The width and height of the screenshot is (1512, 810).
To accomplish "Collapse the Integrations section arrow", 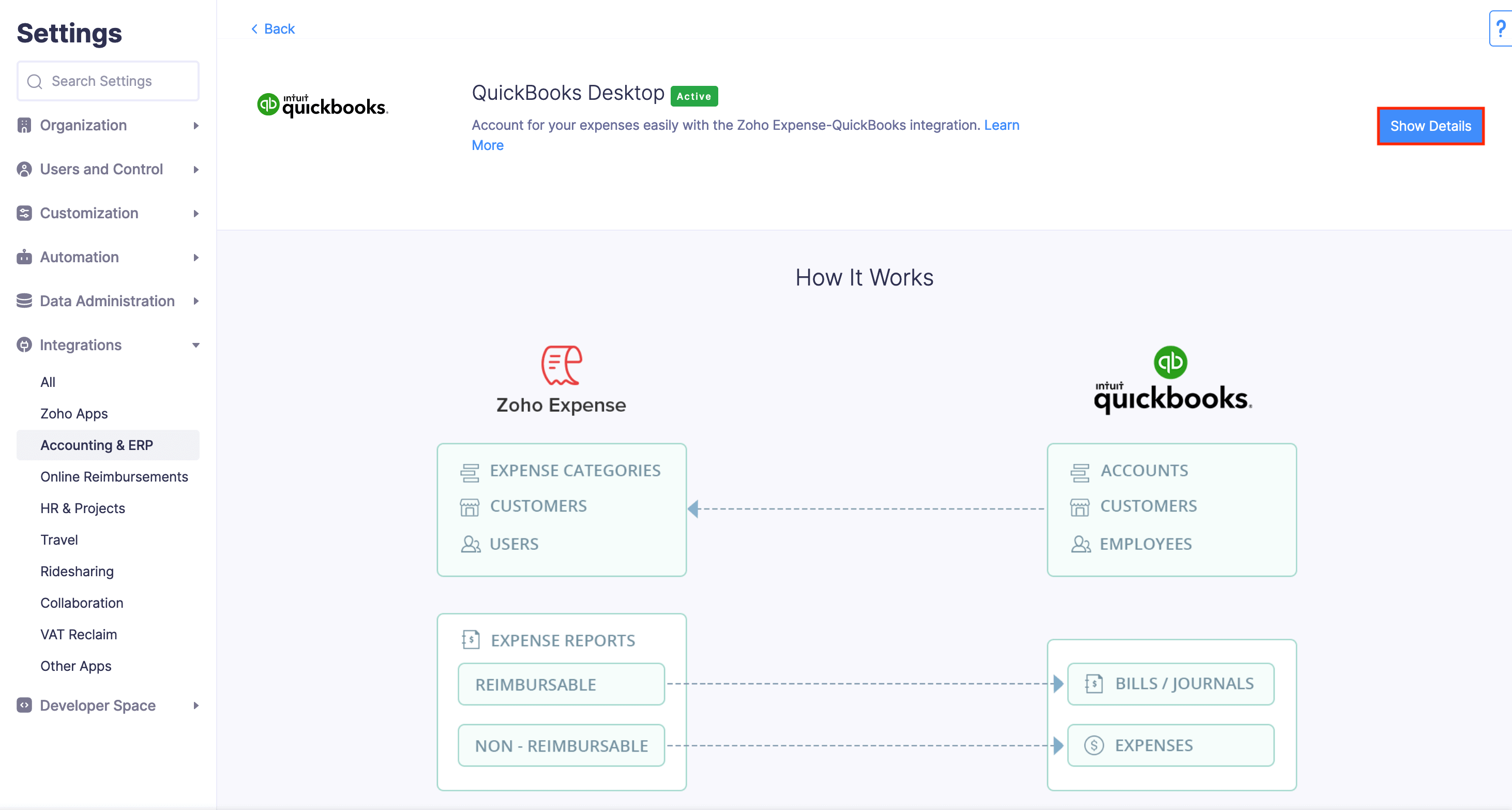I will point(196,345).
